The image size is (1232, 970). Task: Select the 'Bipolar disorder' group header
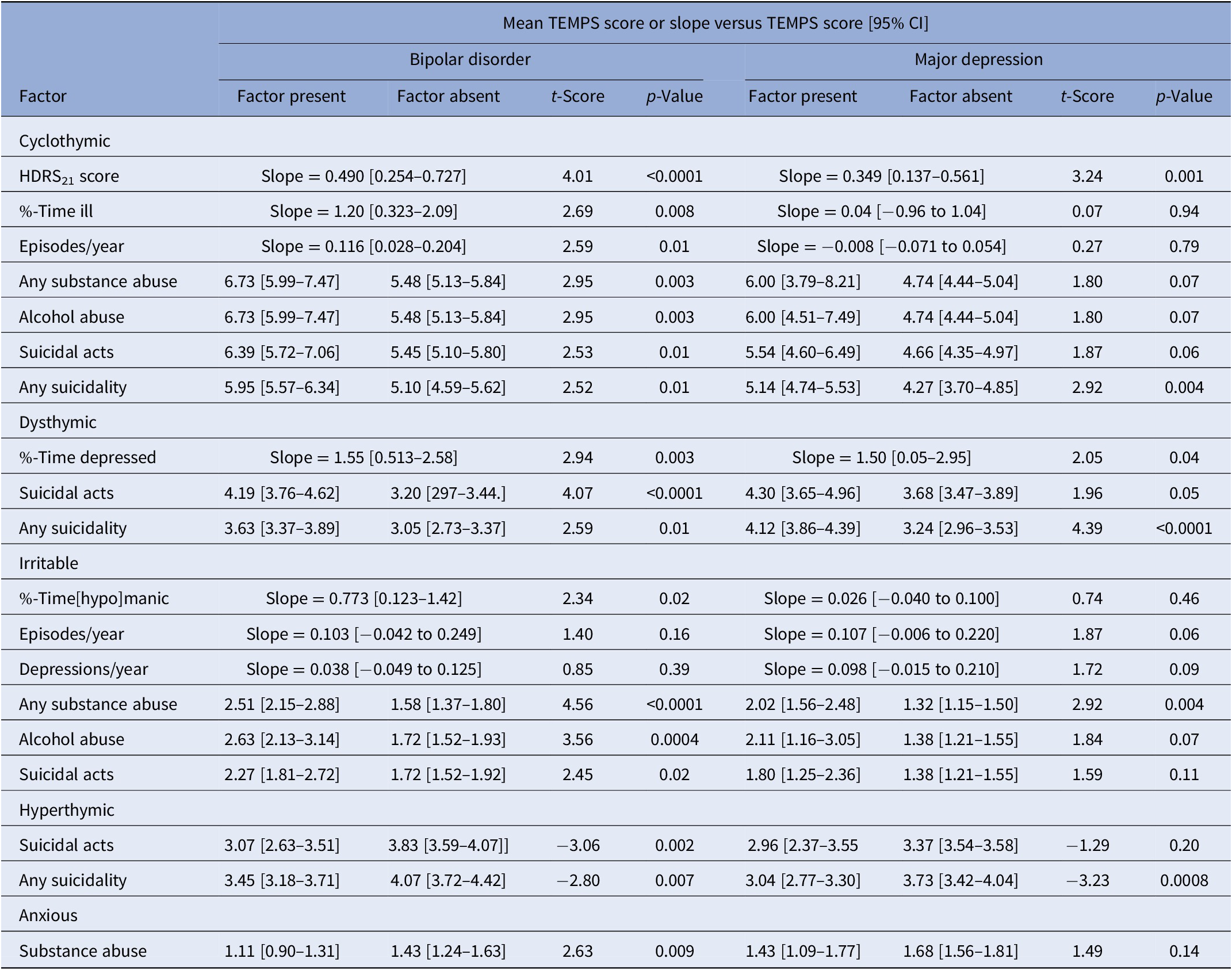point(469,59)
